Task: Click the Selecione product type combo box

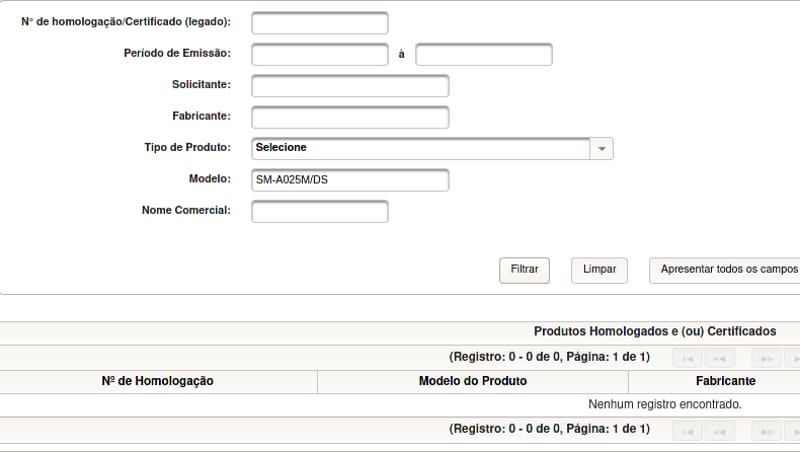Action: coord(432,148)
